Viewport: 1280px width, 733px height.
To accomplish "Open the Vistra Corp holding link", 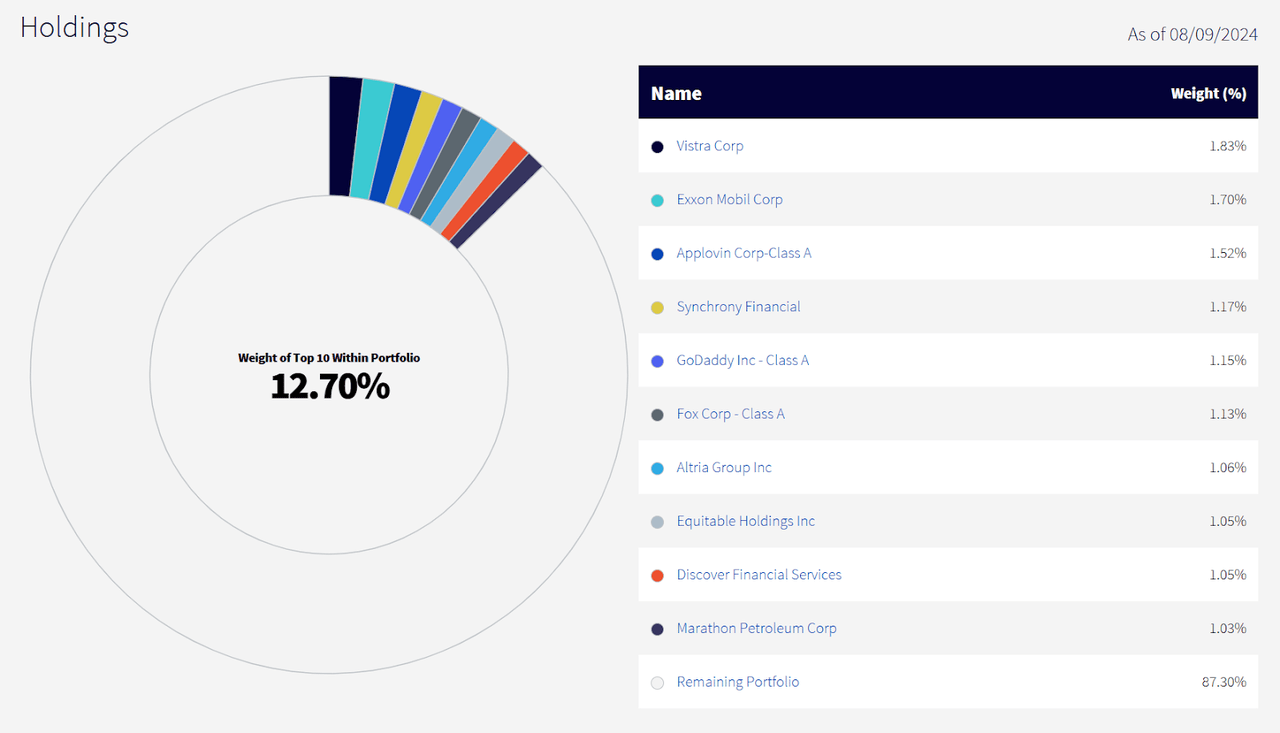I will (710, 146).
